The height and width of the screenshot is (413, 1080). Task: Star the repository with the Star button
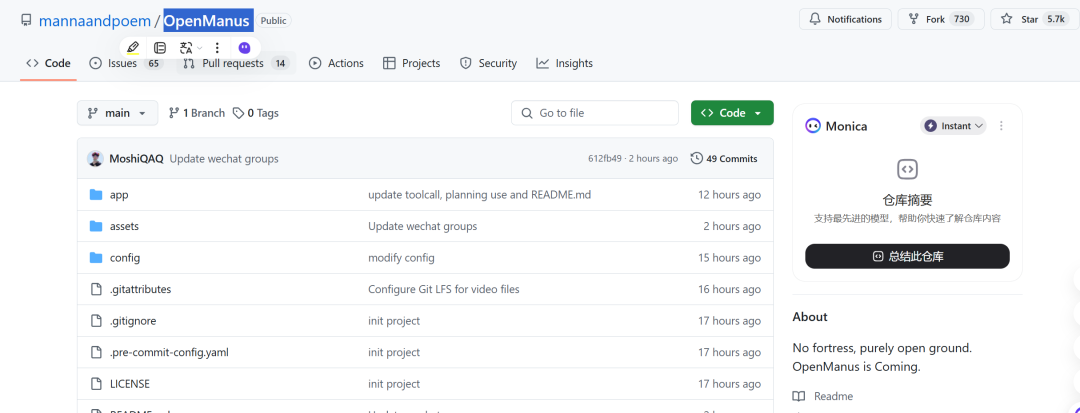pos(1035,19)
